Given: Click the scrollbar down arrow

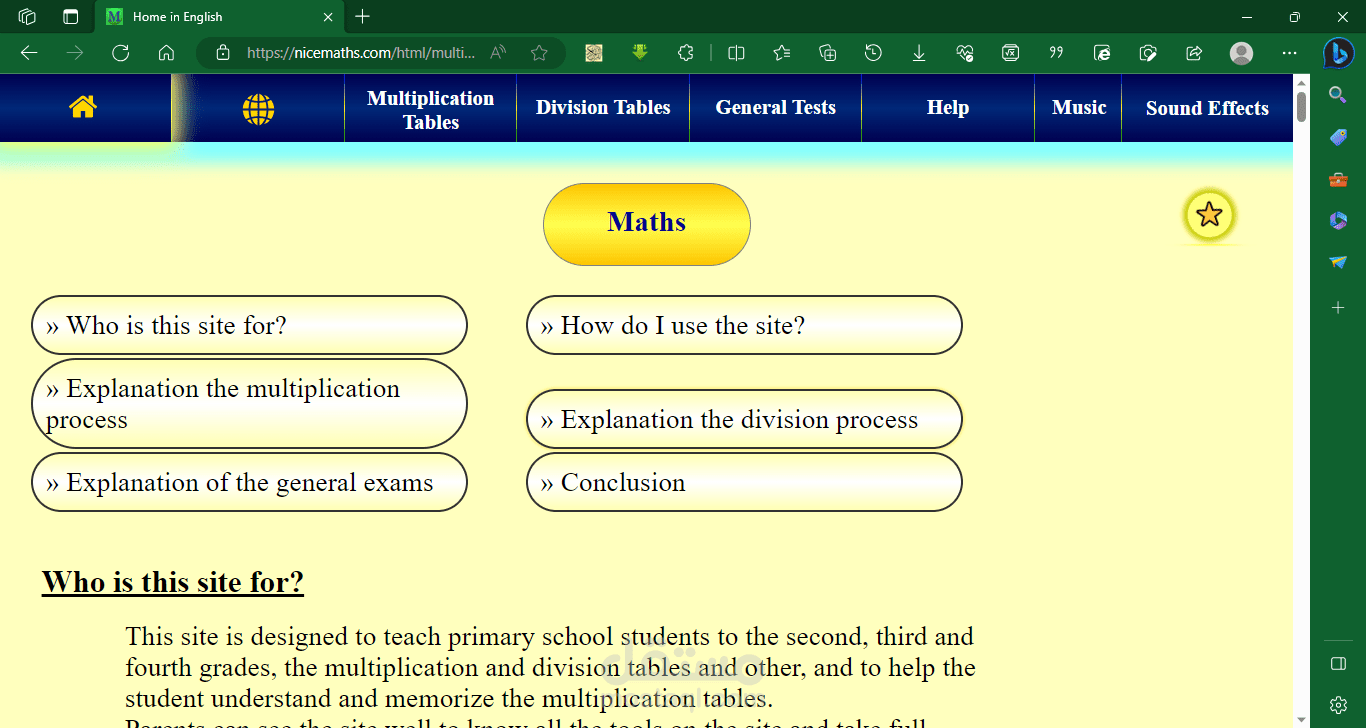Looking at the screenshot, I should pyautogui.click(x=1301, y=719).
